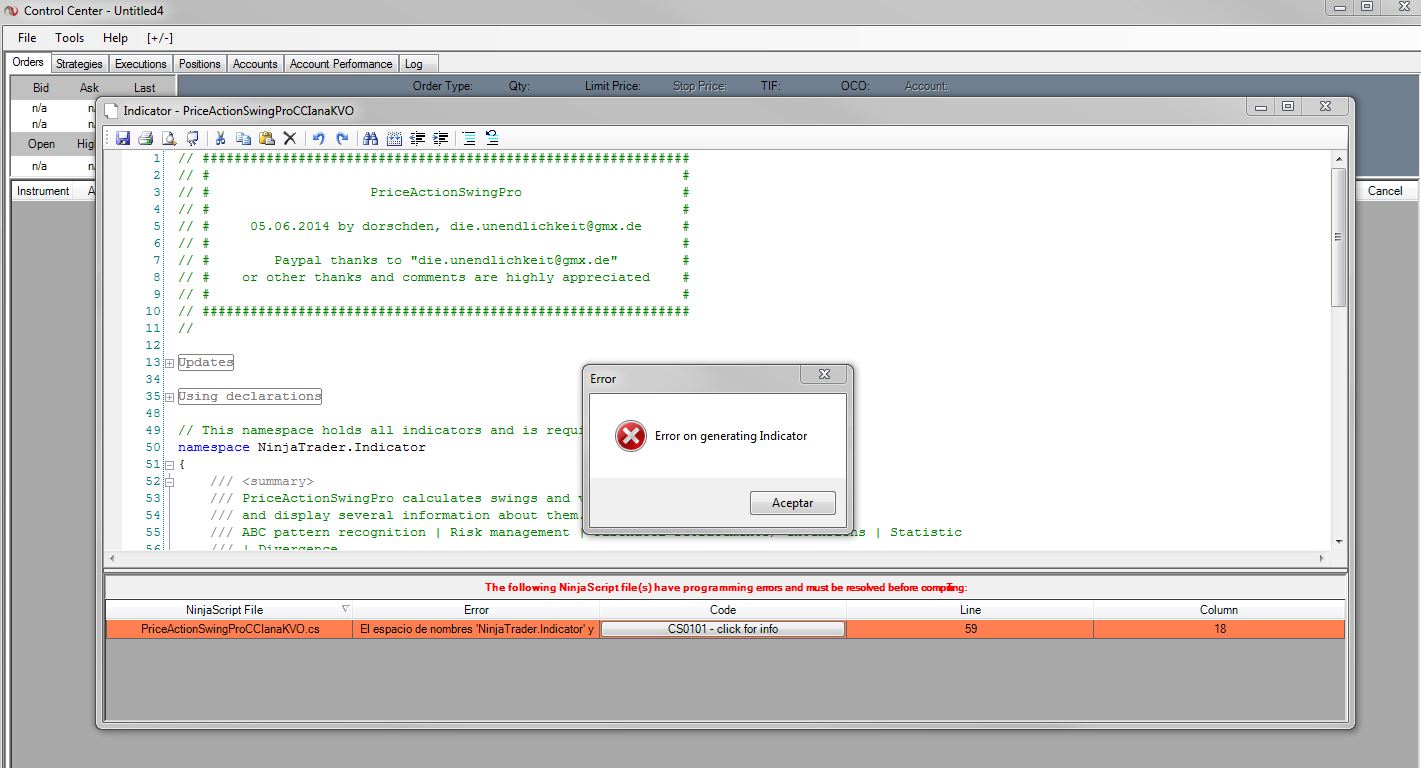Image resolution: width=1421 pixels, height=768 pixels.
Task: Open the Executions tab
Action: coord(141,64)
